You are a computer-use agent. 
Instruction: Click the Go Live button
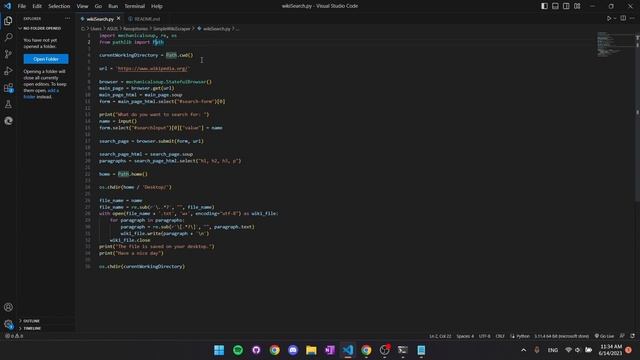[604, 336]
